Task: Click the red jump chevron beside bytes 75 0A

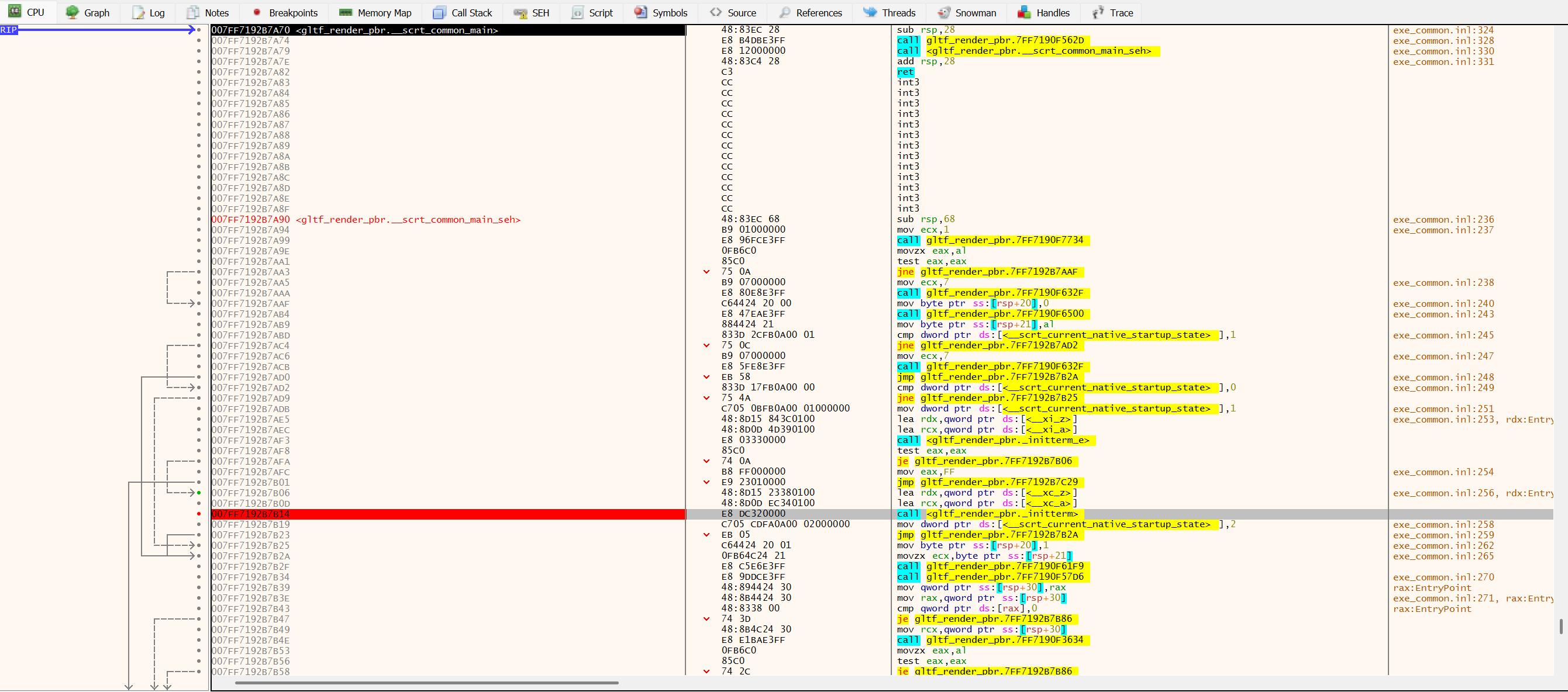Action: 707,272
